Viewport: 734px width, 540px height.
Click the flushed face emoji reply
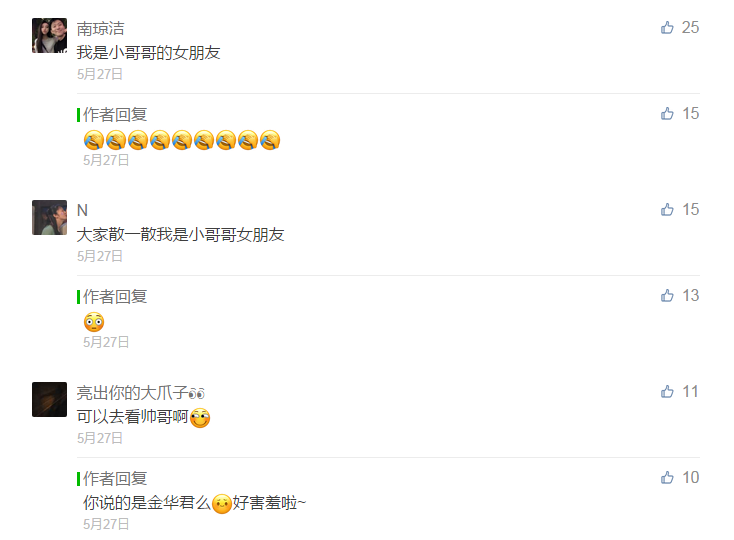[94, 322]
